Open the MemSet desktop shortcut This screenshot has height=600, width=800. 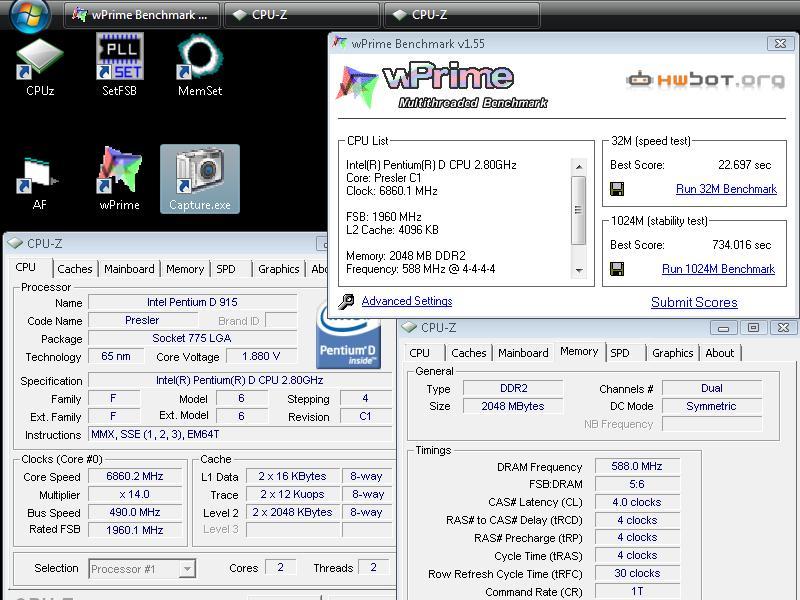pyautogui.click(x=199, y=65)
